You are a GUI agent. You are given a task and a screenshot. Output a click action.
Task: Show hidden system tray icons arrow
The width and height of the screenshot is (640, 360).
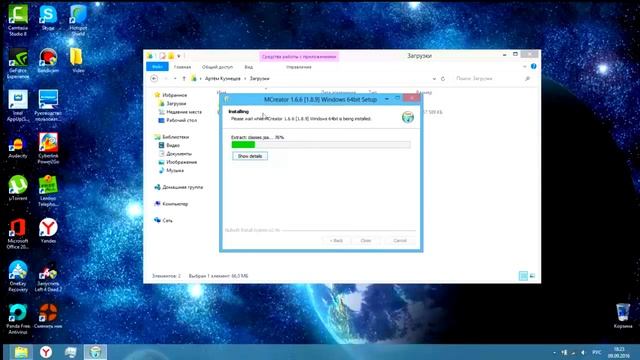(554, 352)
